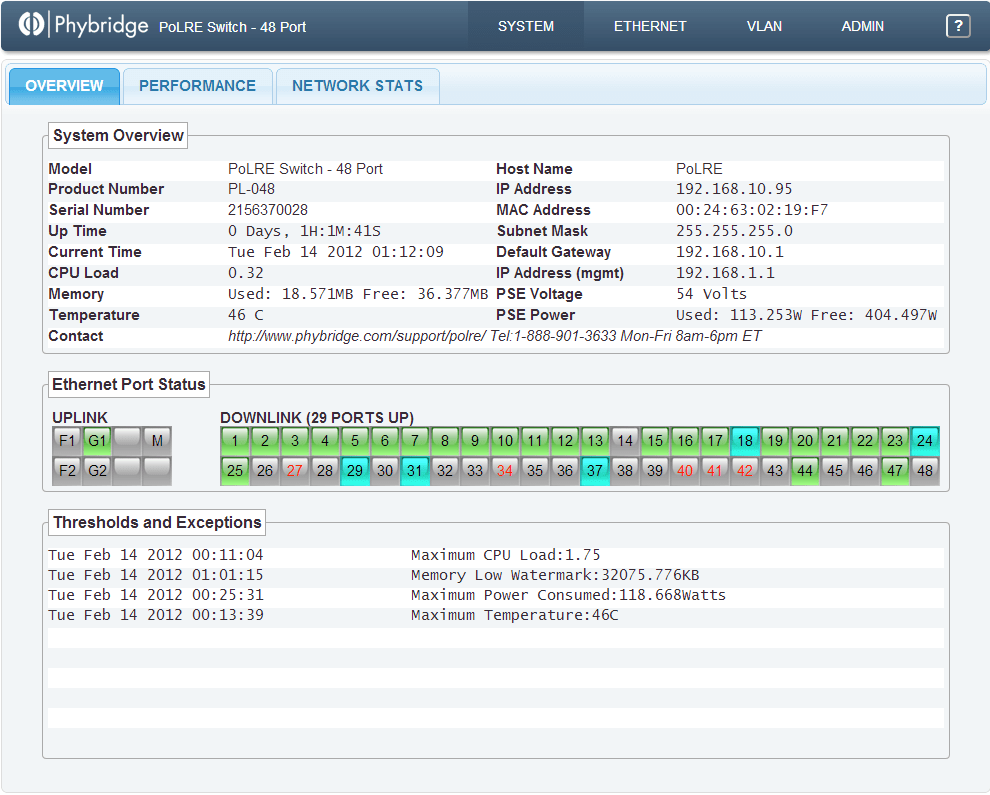Select downlink port 14

coord(625,441)
